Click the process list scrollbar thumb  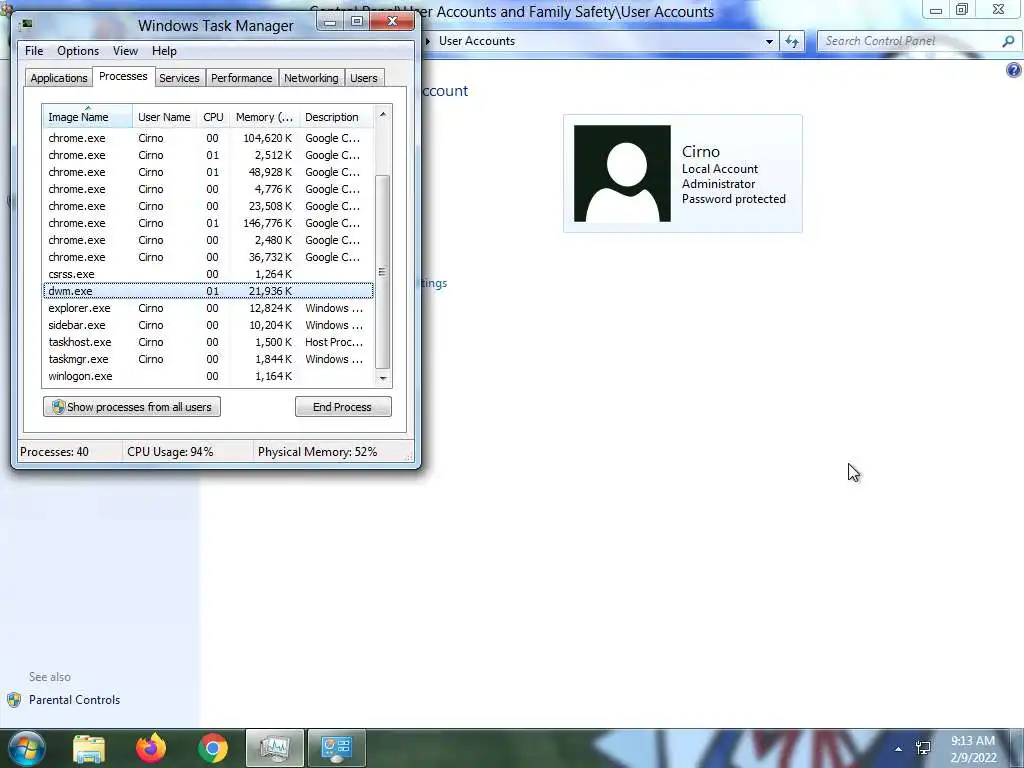(x=383, y=272)
